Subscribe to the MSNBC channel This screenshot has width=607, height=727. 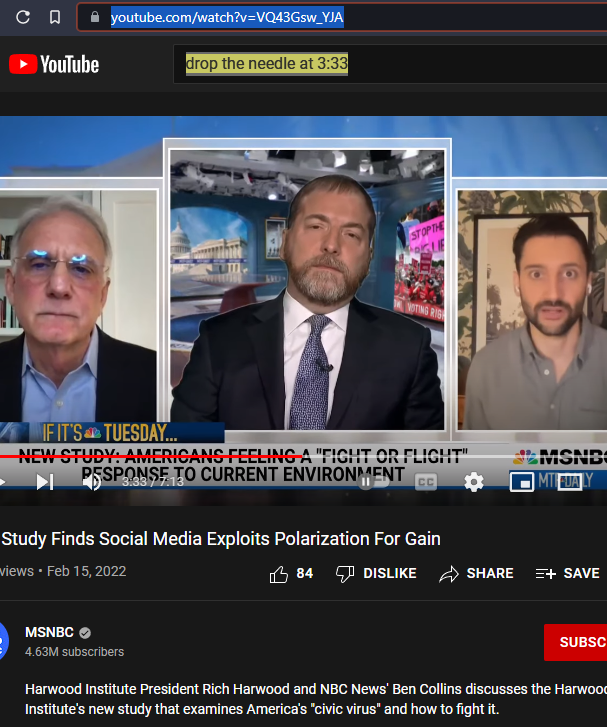pyautogui.click(x=575, y=642)
